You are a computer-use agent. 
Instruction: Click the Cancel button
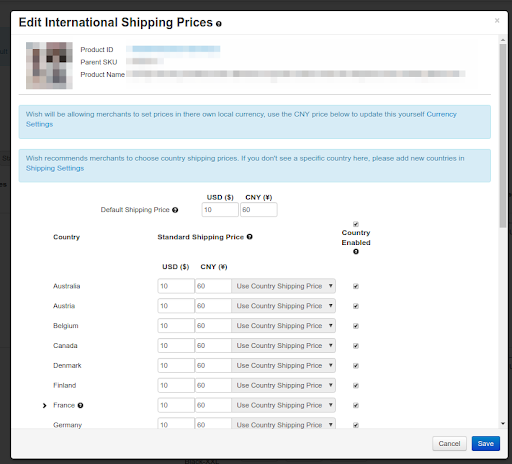coord(449,444)
